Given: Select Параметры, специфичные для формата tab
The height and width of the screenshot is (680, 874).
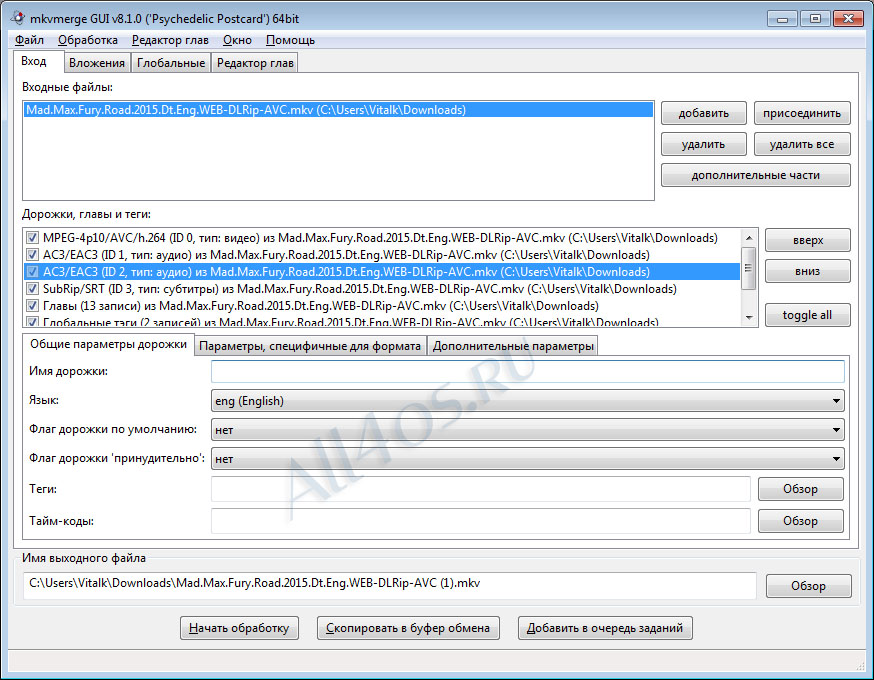Looking at the screenshot, I should (x=310, y=346).
